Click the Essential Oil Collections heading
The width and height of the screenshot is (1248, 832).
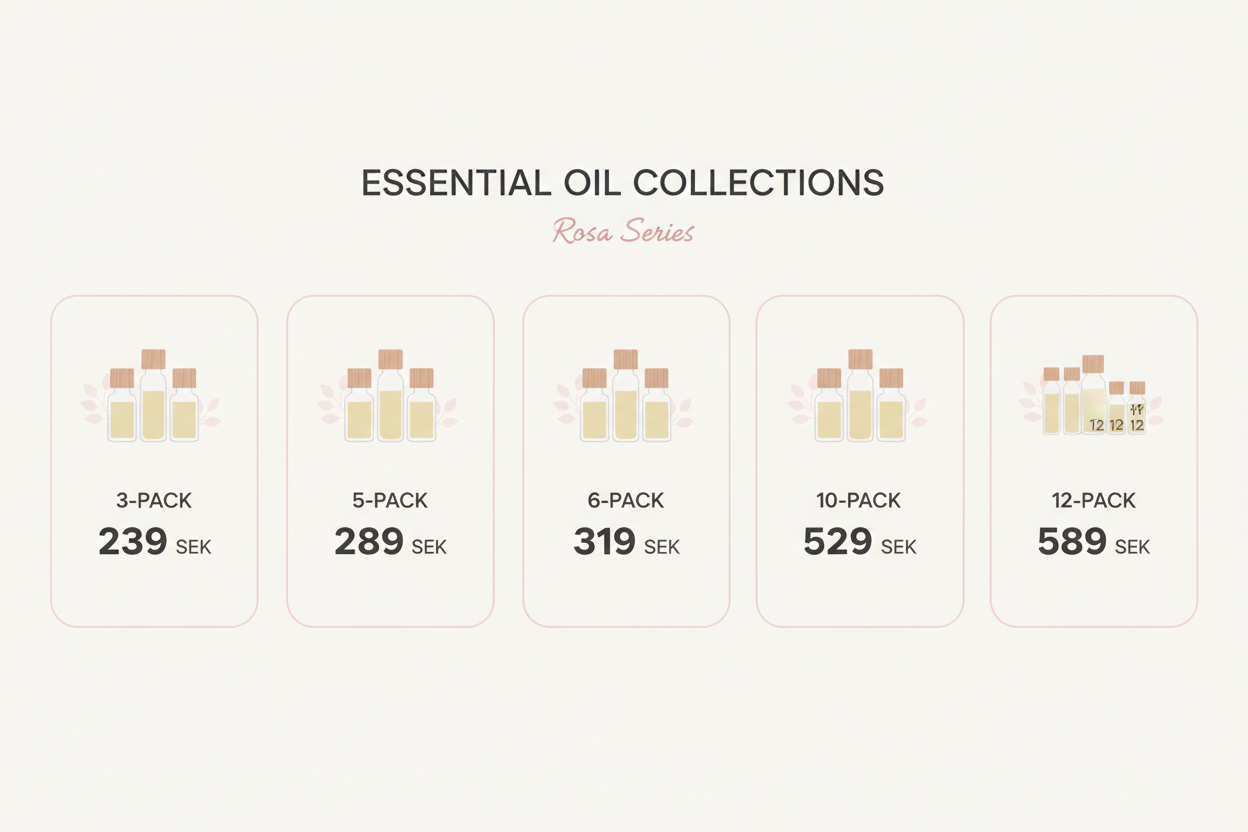point(623,183)
